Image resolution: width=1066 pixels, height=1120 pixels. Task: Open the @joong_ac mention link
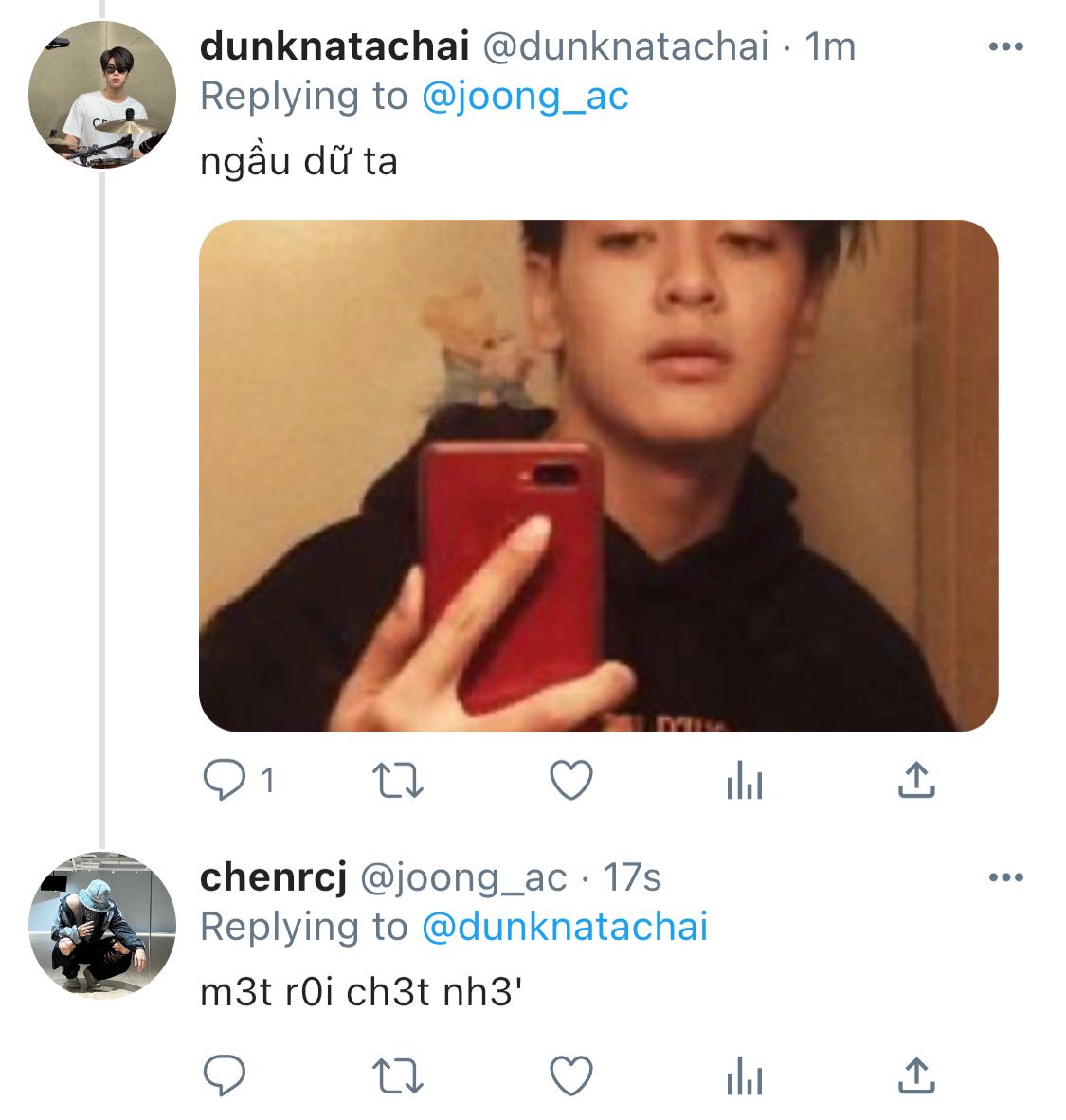[x=525, y=98]
